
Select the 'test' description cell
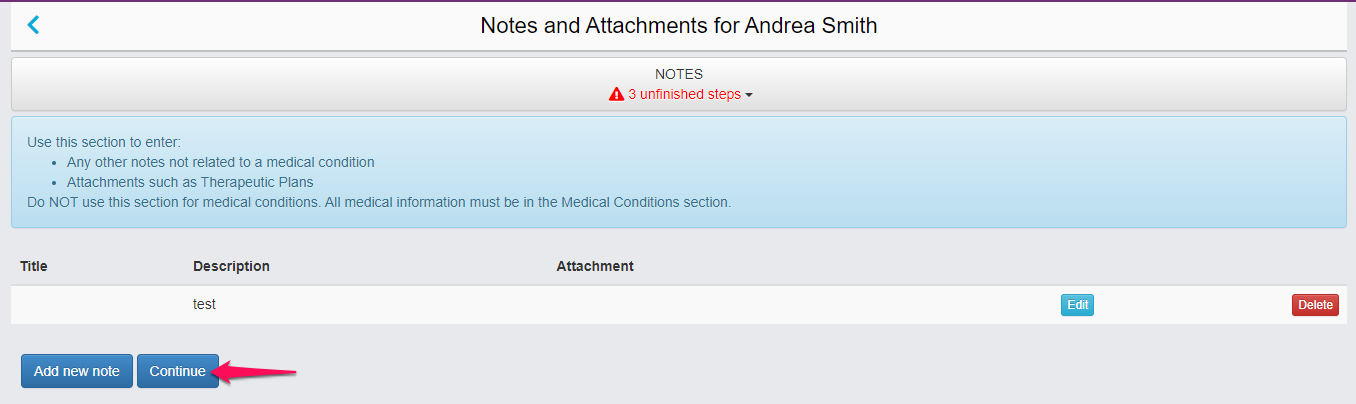pos(204,304)
